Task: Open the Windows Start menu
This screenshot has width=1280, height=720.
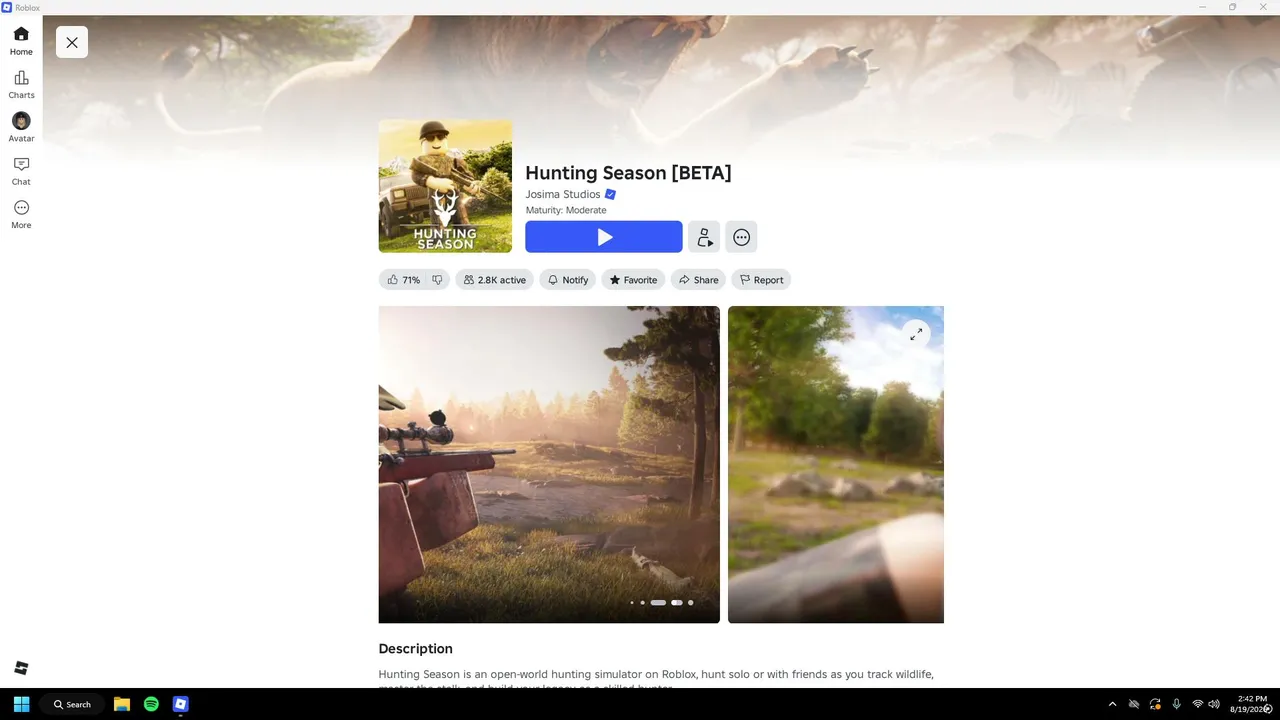Action: pyautogui.click(x=21, y=704)
